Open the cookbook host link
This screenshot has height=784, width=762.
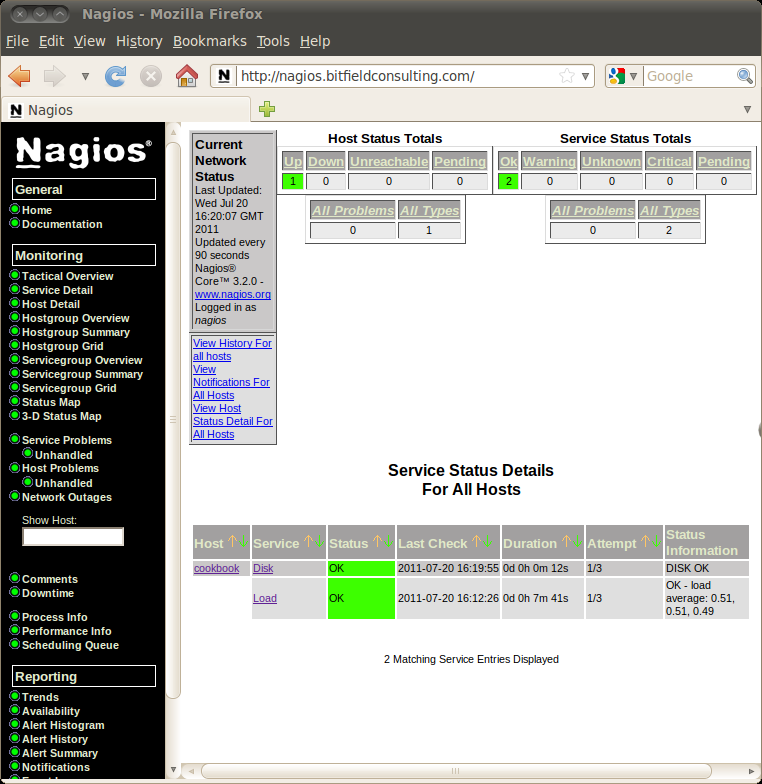[216, 568]
